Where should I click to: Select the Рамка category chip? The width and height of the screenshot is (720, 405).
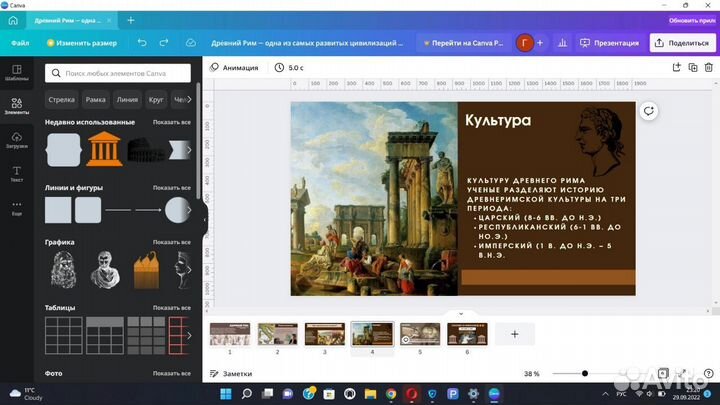coord(95,99)
